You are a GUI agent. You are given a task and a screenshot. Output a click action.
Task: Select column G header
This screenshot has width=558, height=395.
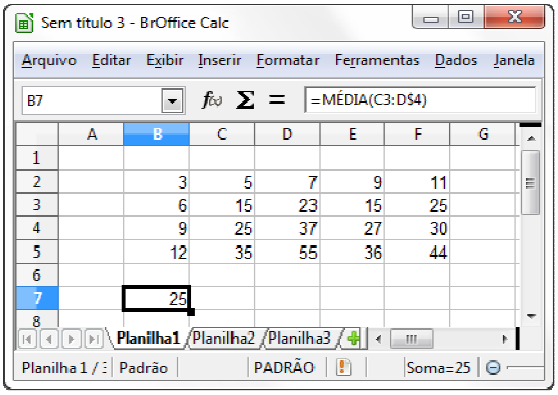[483, 135]
